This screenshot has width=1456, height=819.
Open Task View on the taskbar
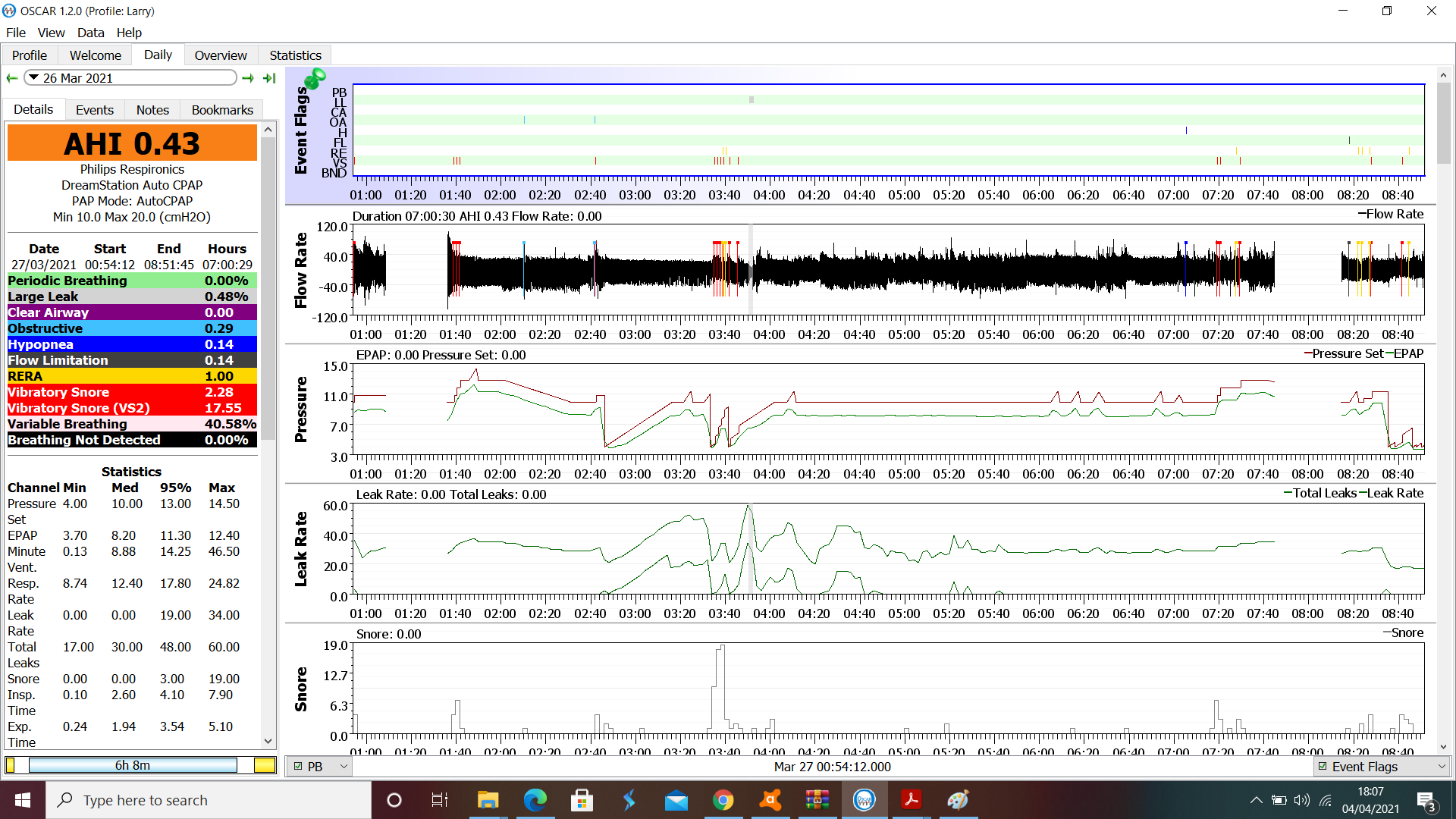[440, 800]
